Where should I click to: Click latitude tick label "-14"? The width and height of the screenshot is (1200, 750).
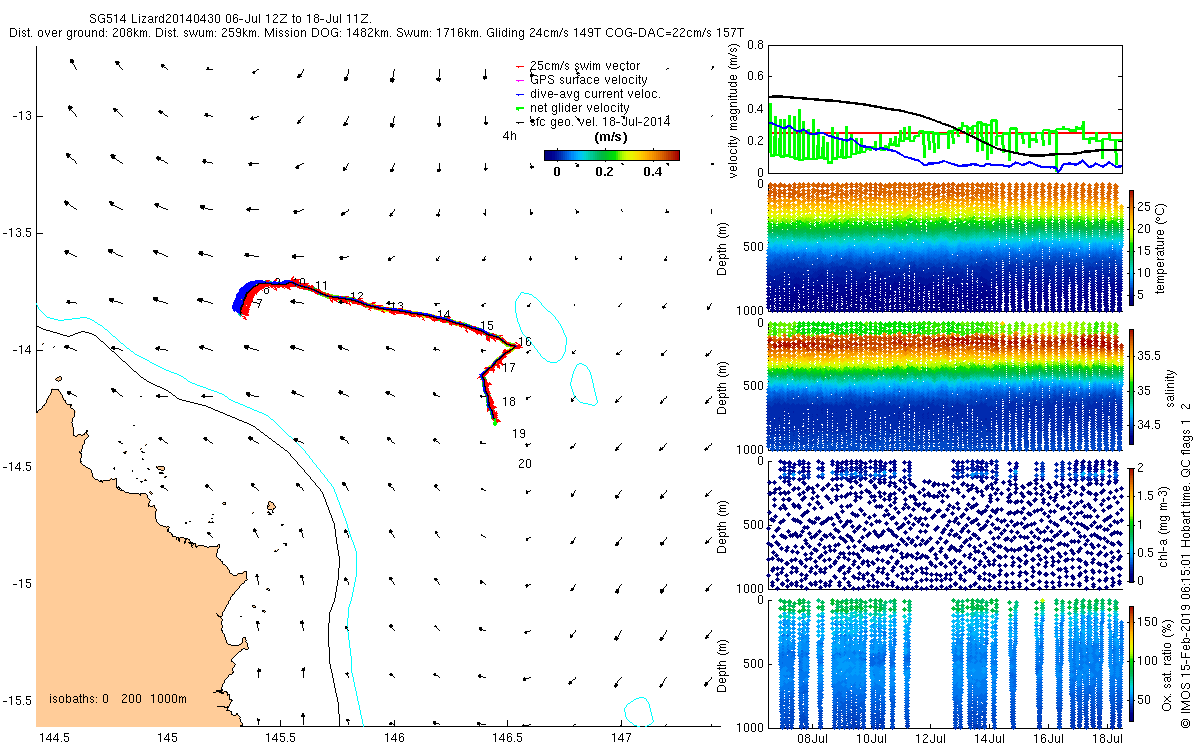click(22, 350)
